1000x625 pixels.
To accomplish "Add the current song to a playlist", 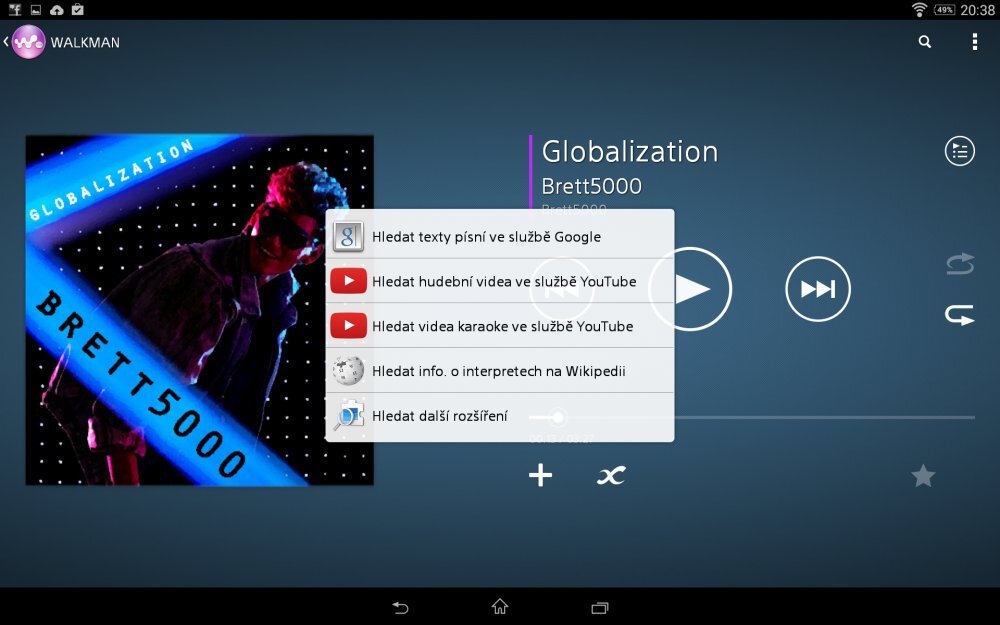I will point(539,475).
